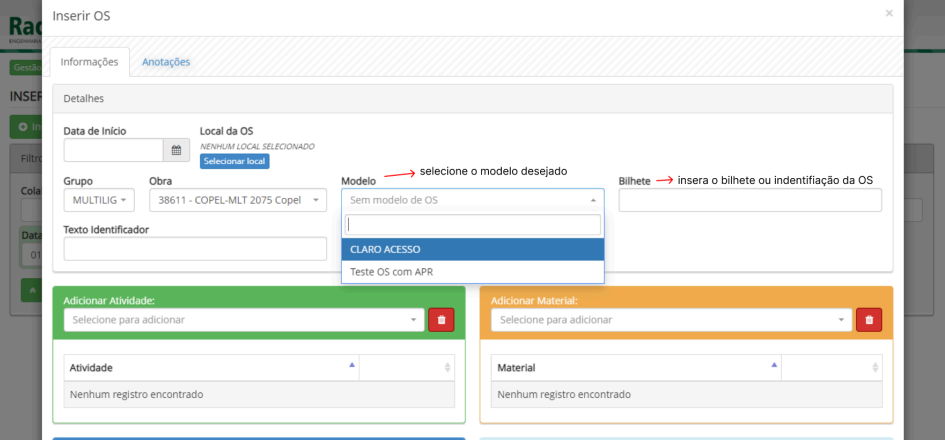Click sort arrows in empty Atividade table column
The width and height of the screenshot is (945, 440).
pos(447,368)
